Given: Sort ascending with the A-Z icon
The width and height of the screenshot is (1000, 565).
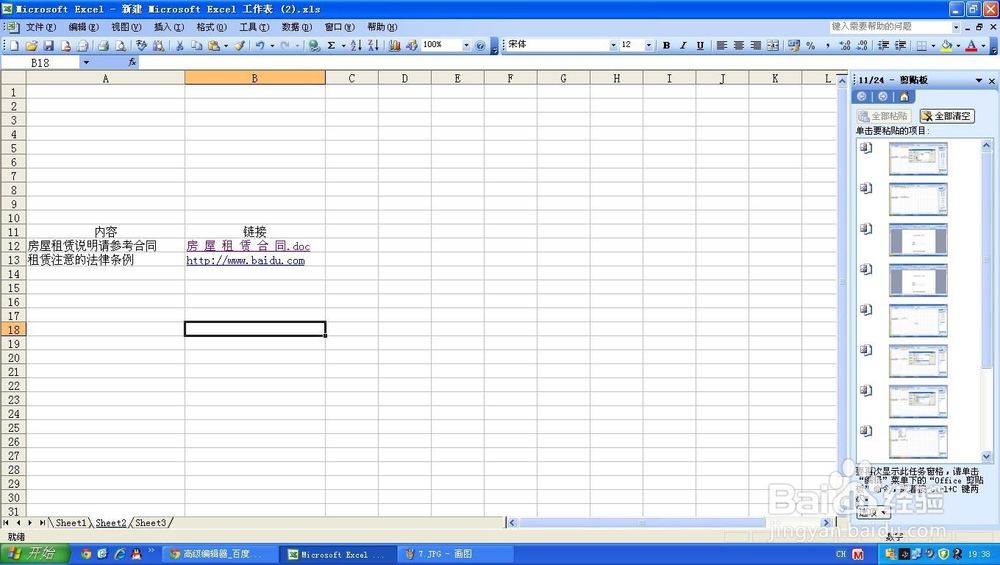Looking at the screenshot, I should [356, 45].
